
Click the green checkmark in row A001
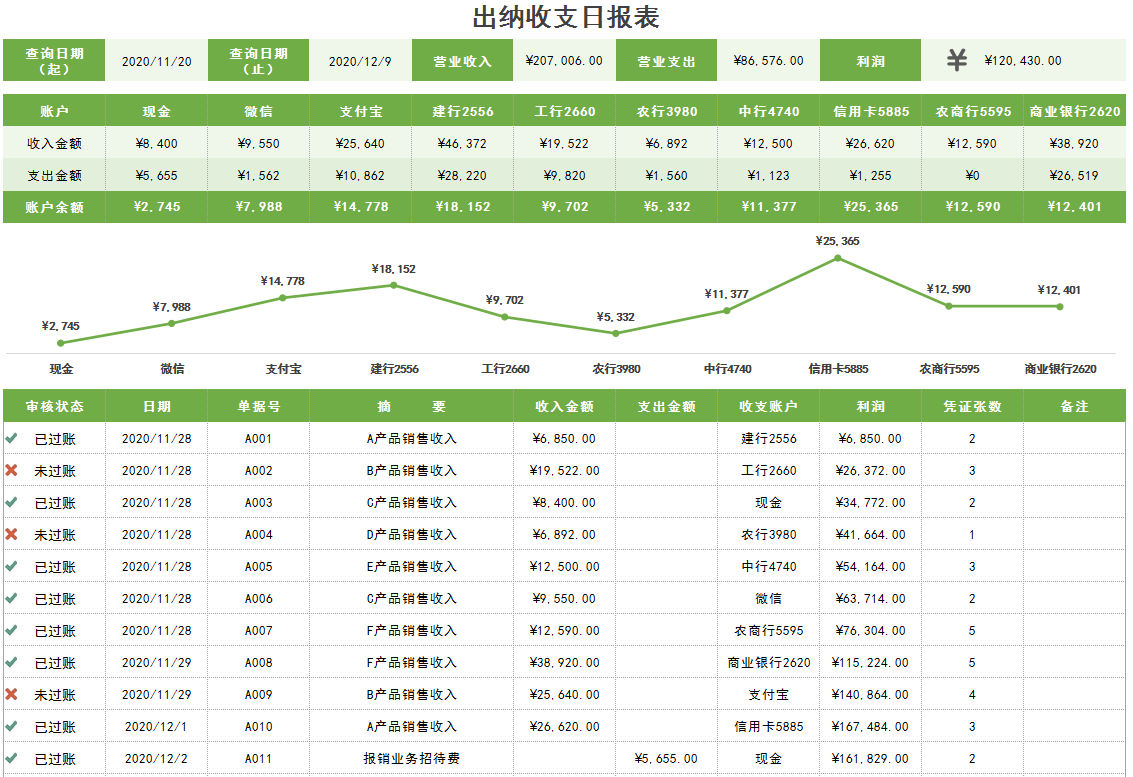point(11,438)
